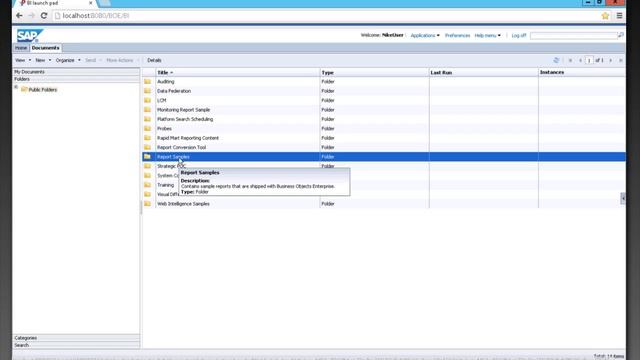Viewport: 640px width, 360px height.
Task: Open the Help menu dropdown
Action: pyautogui.click(x=487, y=36)
